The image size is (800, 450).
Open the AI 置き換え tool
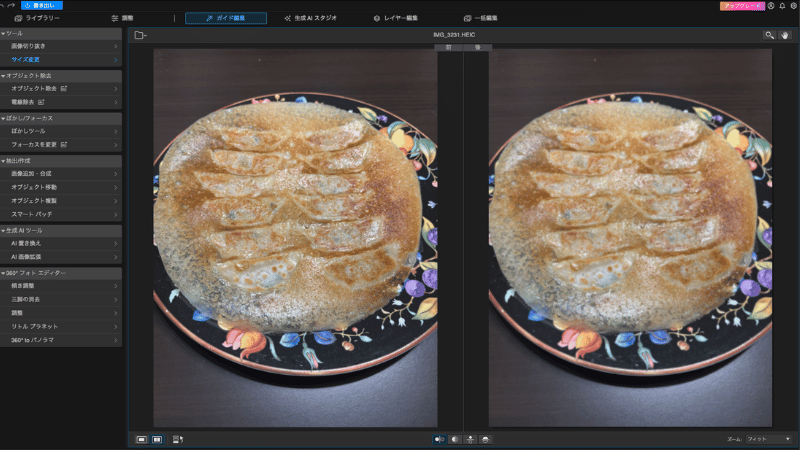point(61,244)
